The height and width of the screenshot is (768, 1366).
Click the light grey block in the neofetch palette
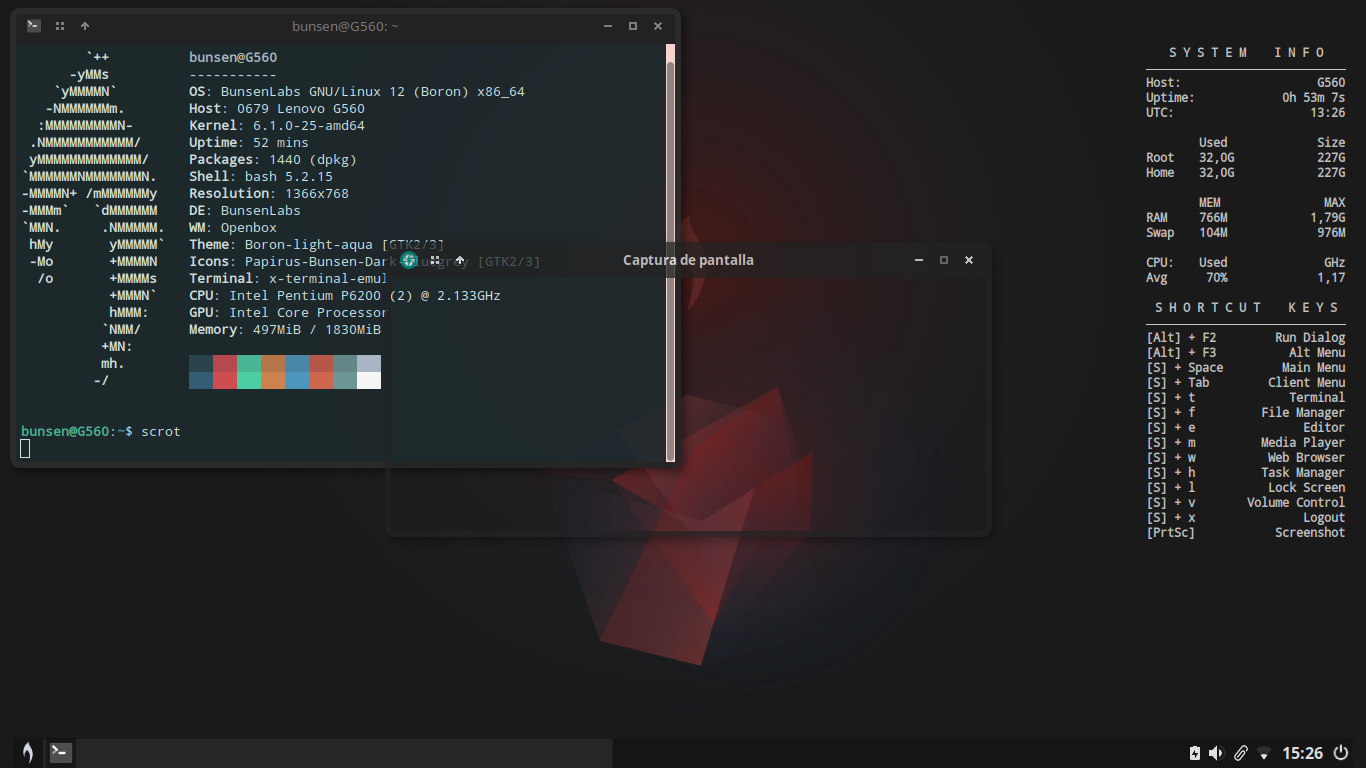(x=369, y=363)
